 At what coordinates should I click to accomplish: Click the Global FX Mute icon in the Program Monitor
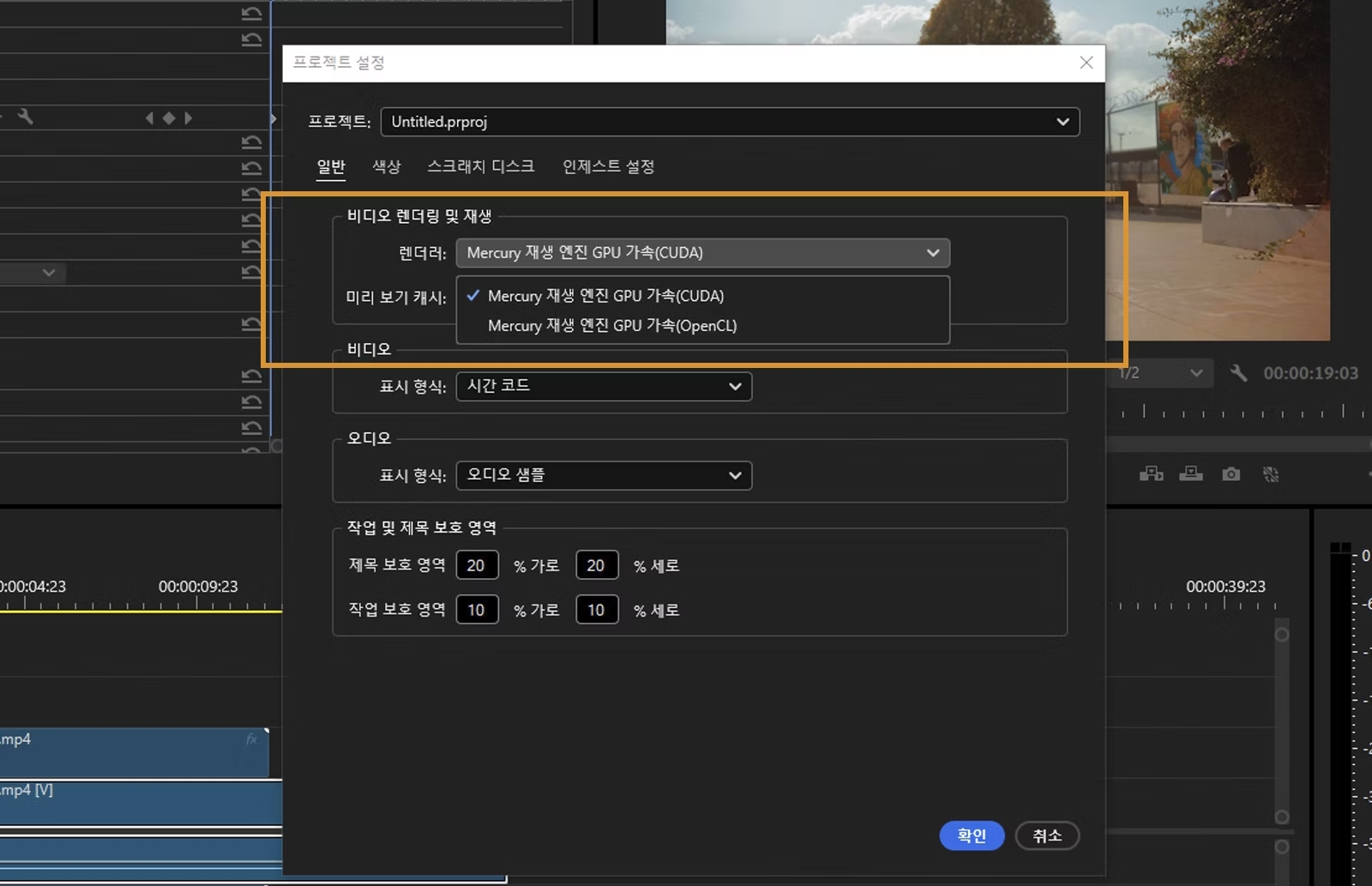(1271, 474)
